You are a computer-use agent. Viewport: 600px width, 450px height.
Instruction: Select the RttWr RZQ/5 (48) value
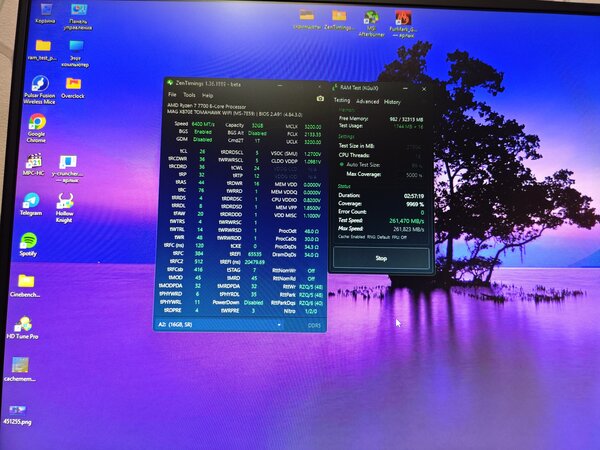click(311, 287)
